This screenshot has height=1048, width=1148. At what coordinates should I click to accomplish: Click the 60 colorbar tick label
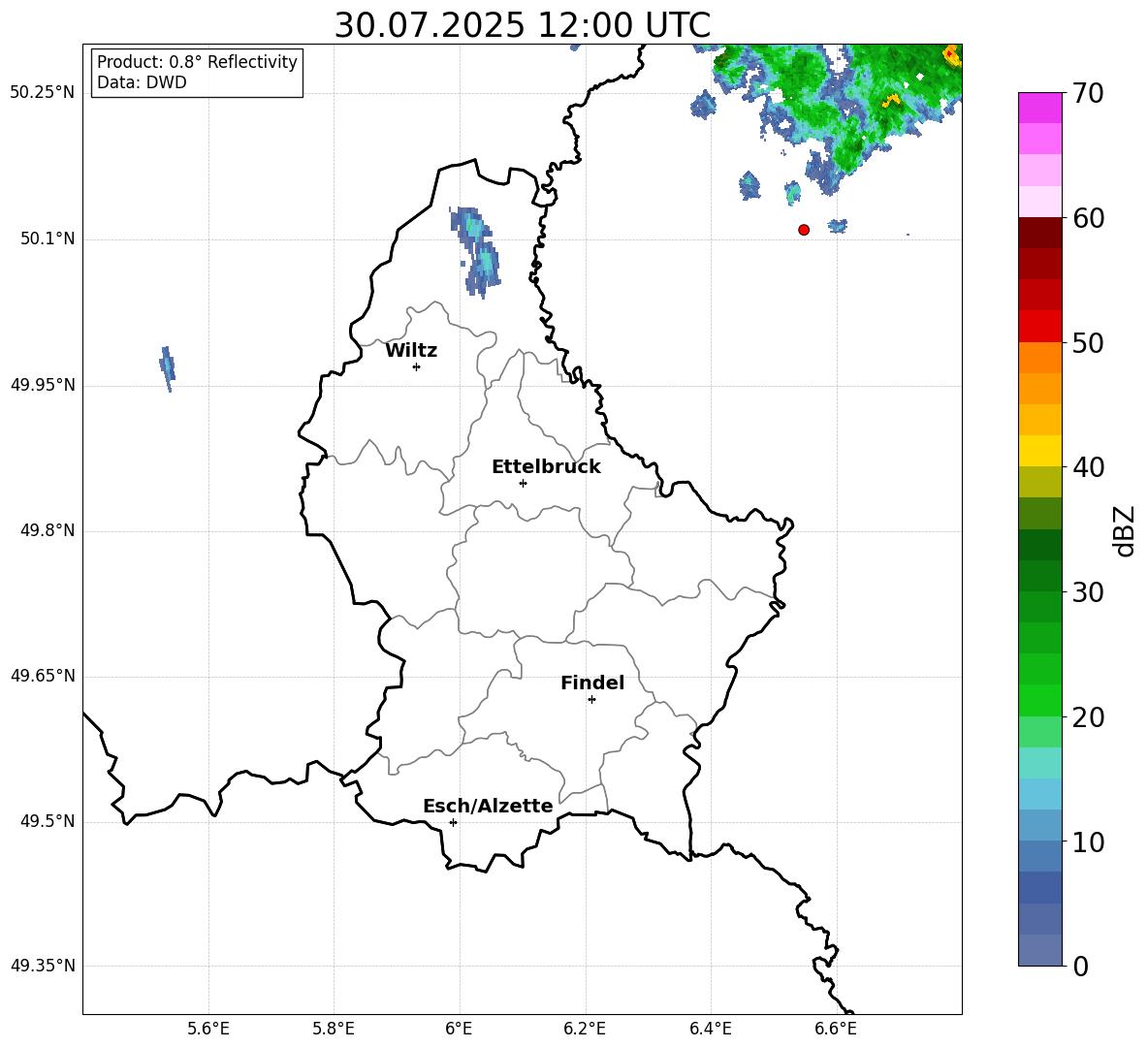(1088, 218)
